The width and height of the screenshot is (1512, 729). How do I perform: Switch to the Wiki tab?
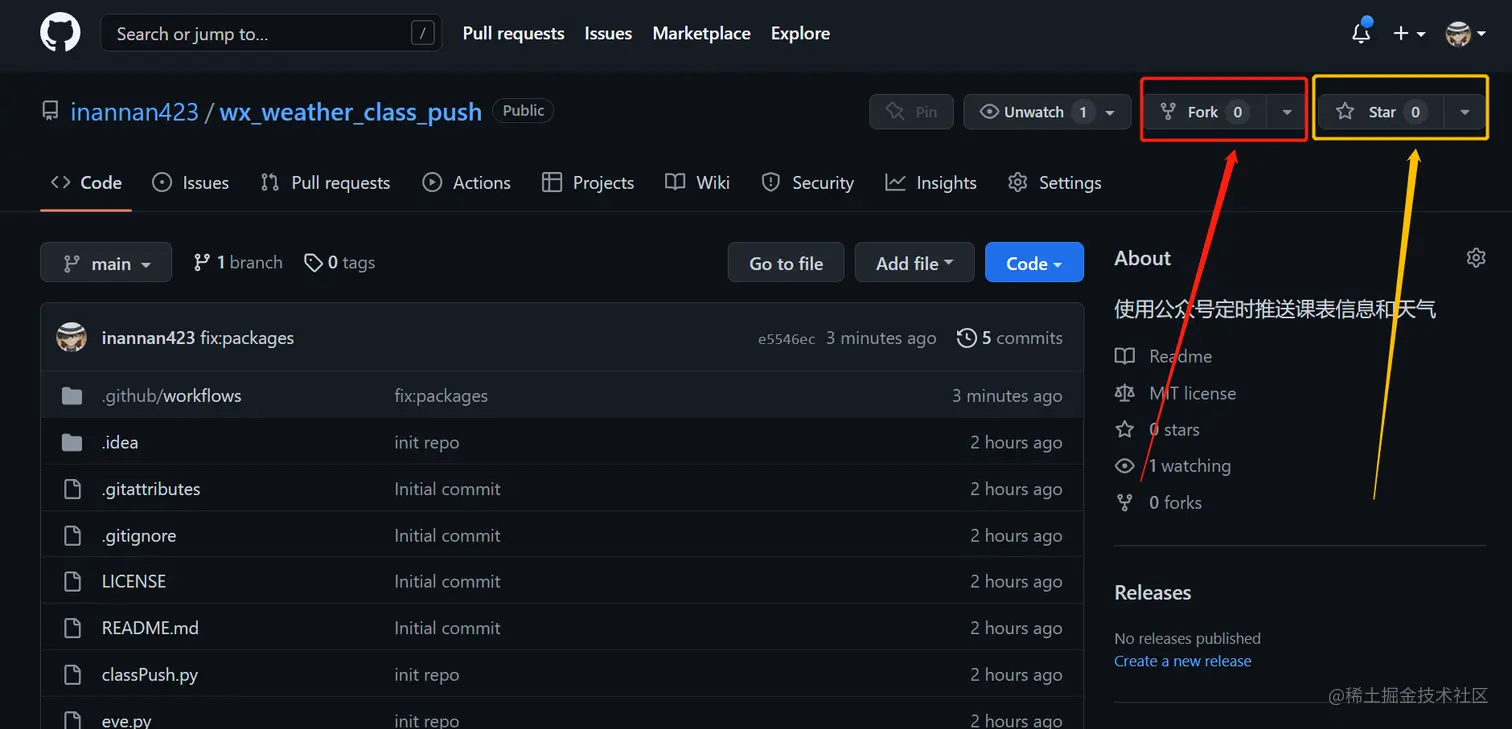point(698,182)
